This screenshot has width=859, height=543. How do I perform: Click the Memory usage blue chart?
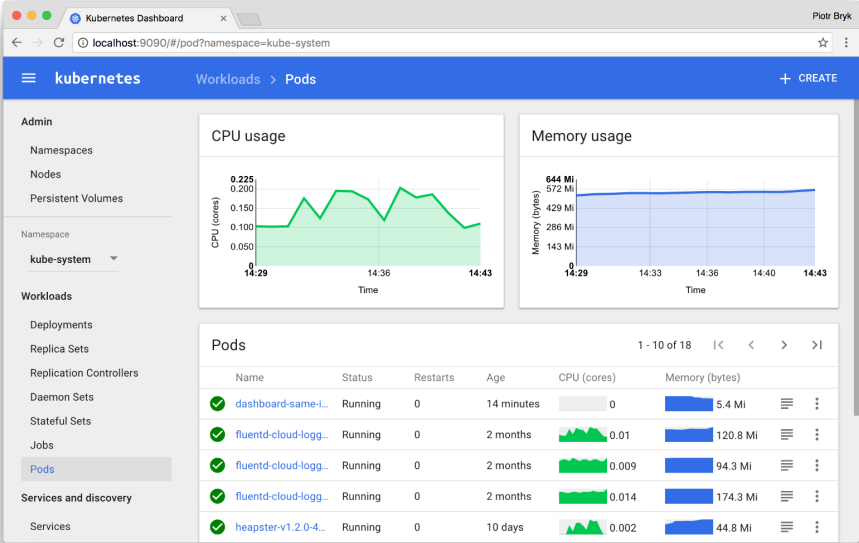point(695,228)
